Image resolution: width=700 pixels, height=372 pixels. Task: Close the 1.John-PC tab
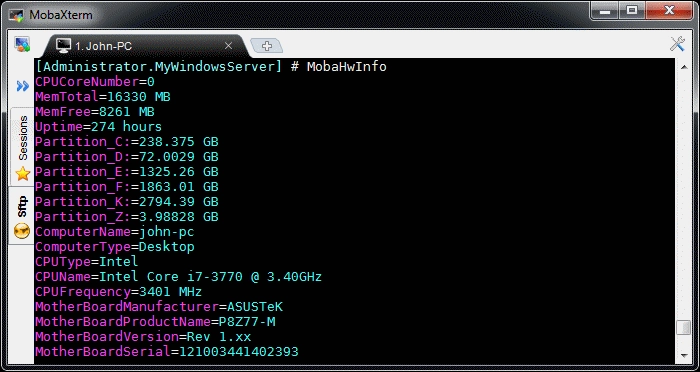(x=228, y=46)
